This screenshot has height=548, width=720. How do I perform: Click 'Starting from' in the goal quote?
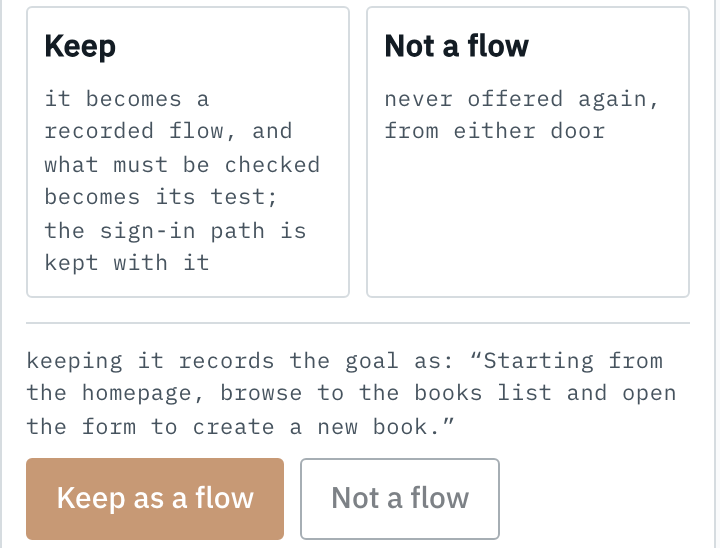(573, 361)
